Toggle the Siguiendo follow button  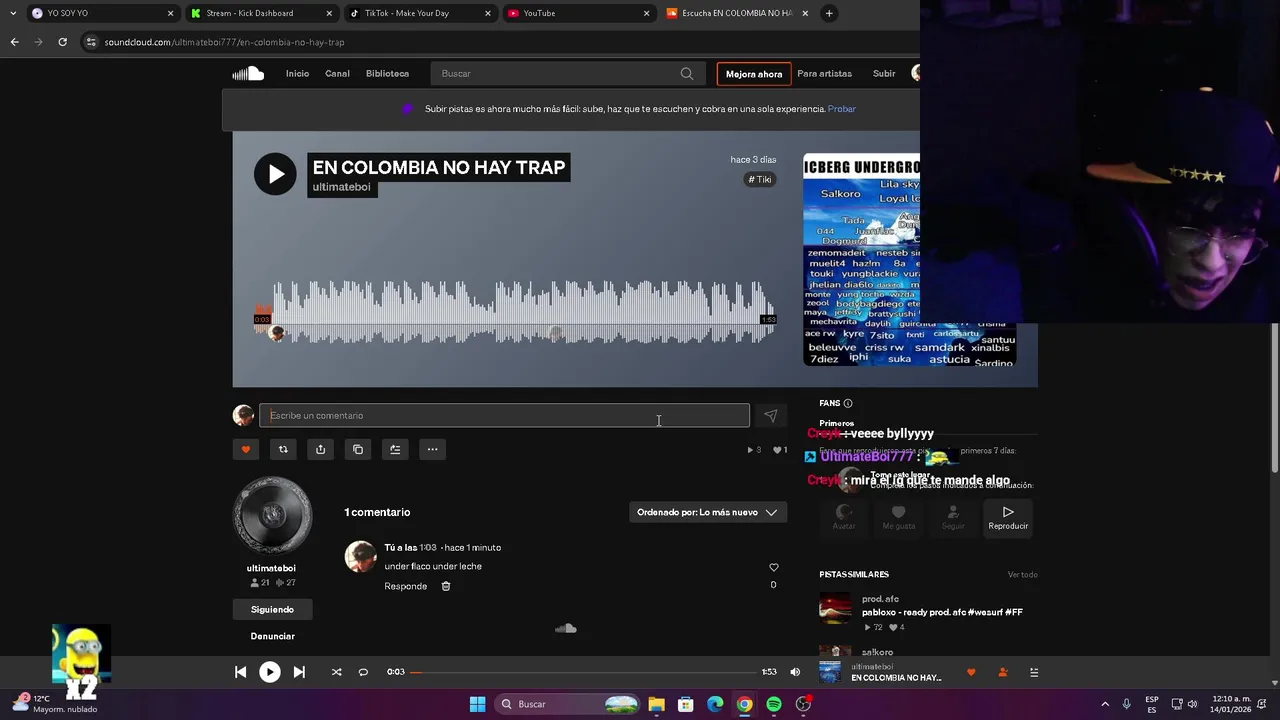coord(272,609)
